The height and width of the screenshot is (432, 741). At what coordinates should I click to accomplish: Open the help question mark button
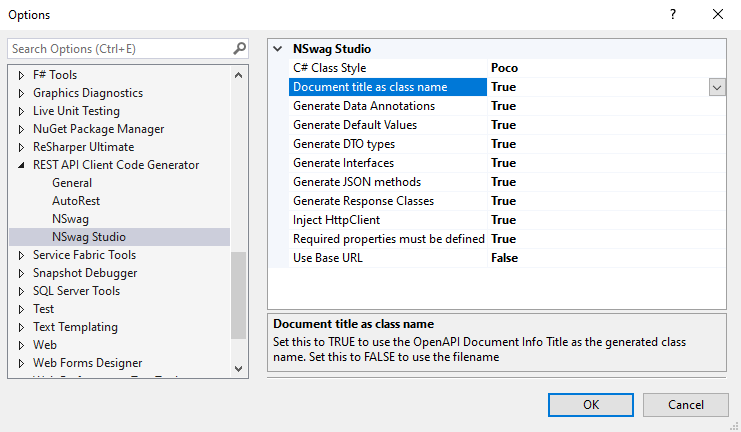[x=673, y=14]
